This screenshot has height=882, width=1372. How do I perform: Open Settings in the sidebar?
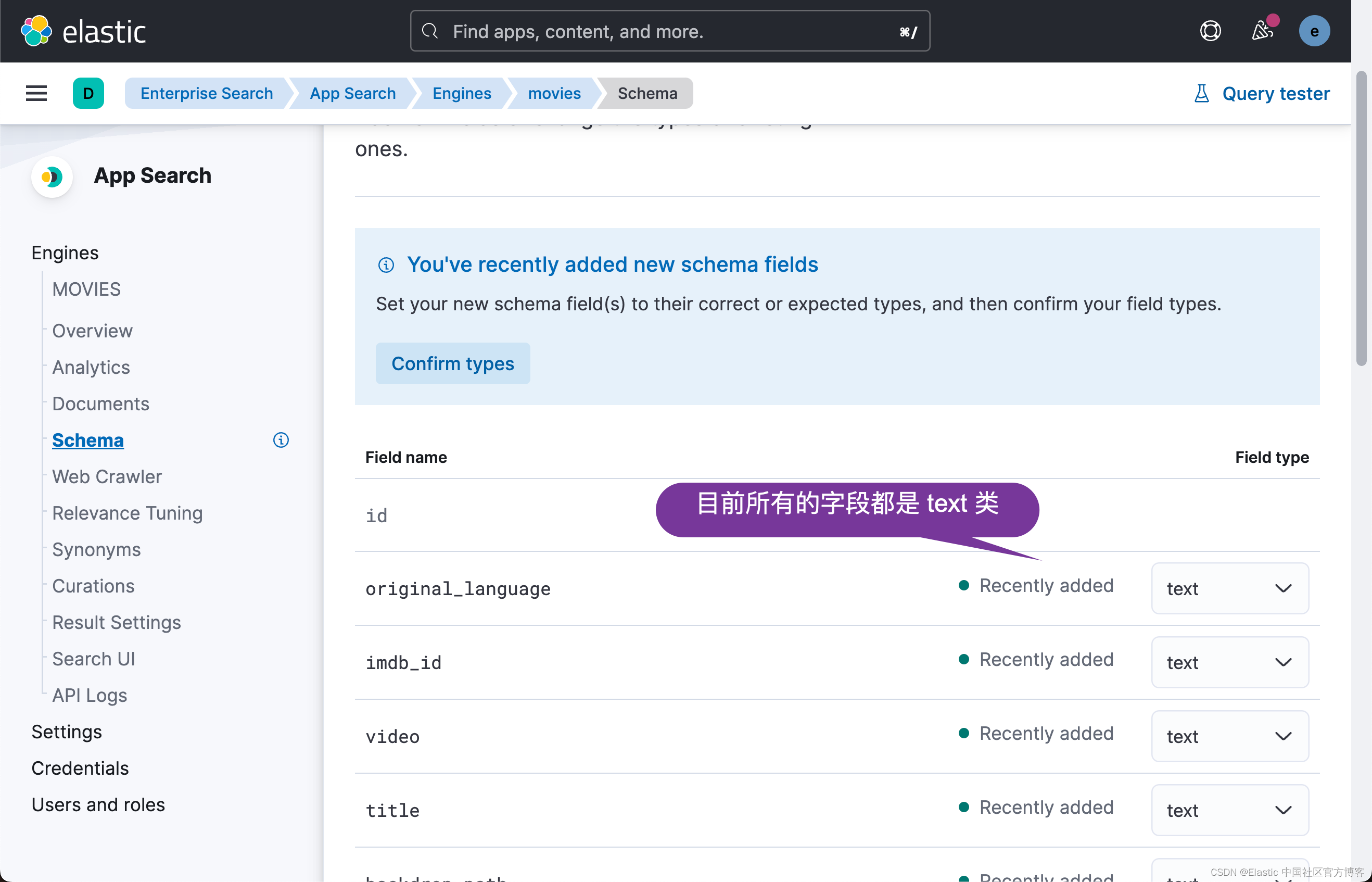click(x=67, y=732)
